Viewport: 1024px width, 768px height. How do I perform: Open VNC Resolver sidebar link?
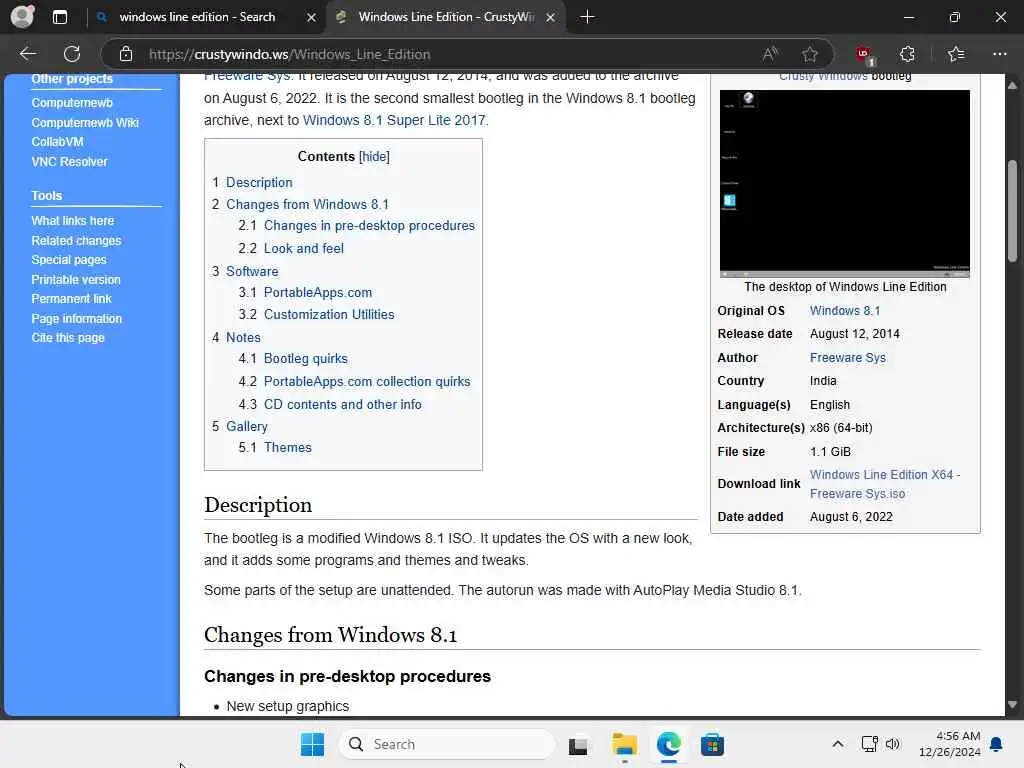coord(69,161)
